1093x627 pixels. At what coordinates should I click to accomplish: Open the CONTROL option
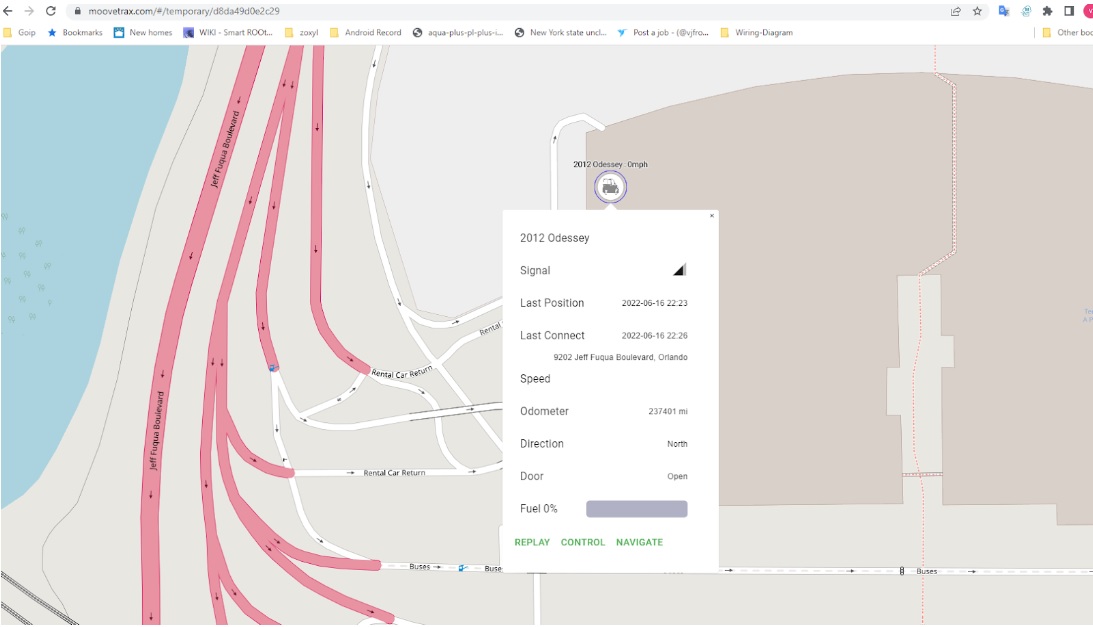[583, 542]
